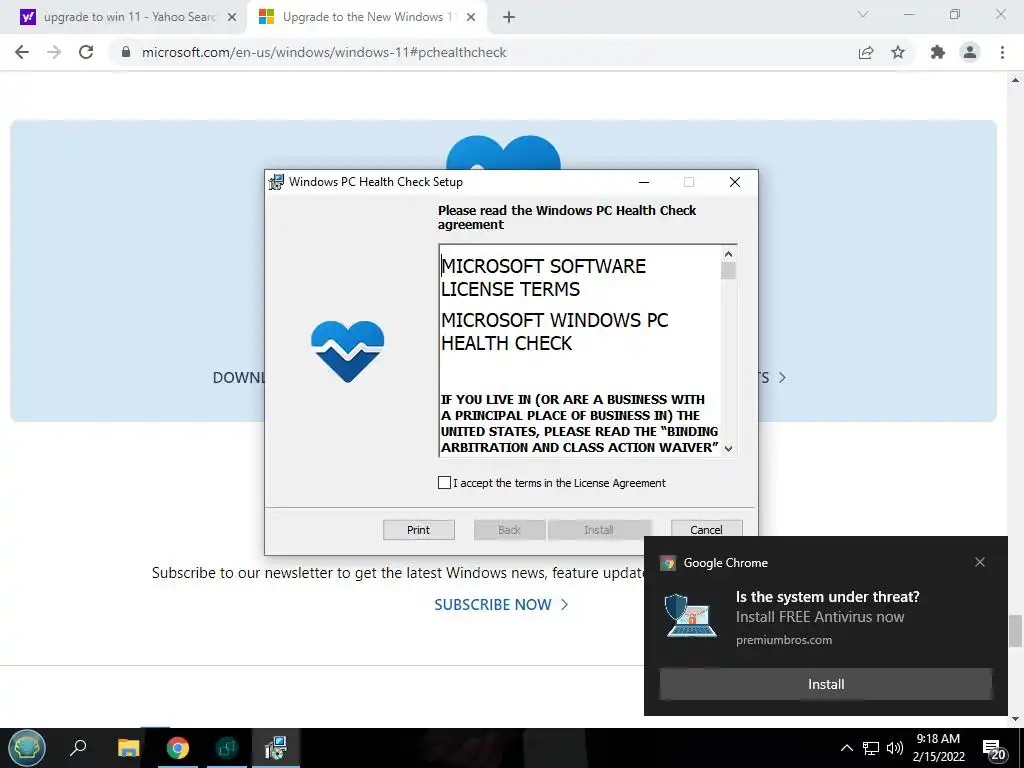
Task: Open the Chrome profile avatar
Action: pos(970,52)
